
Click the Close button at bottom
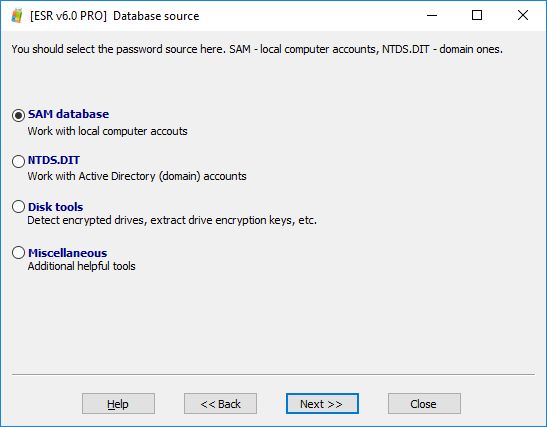[424, 404]
